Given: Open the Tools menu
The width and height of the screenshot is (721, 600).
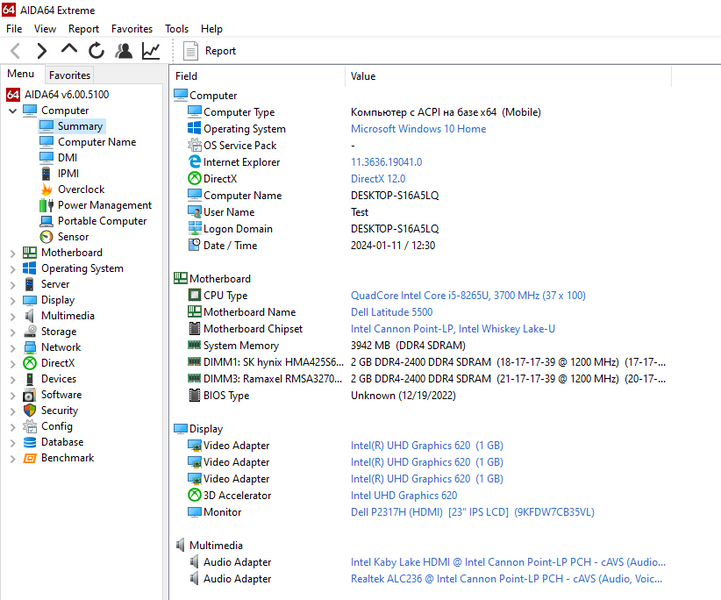Looking at the screenshot, I should pos(177,29).
